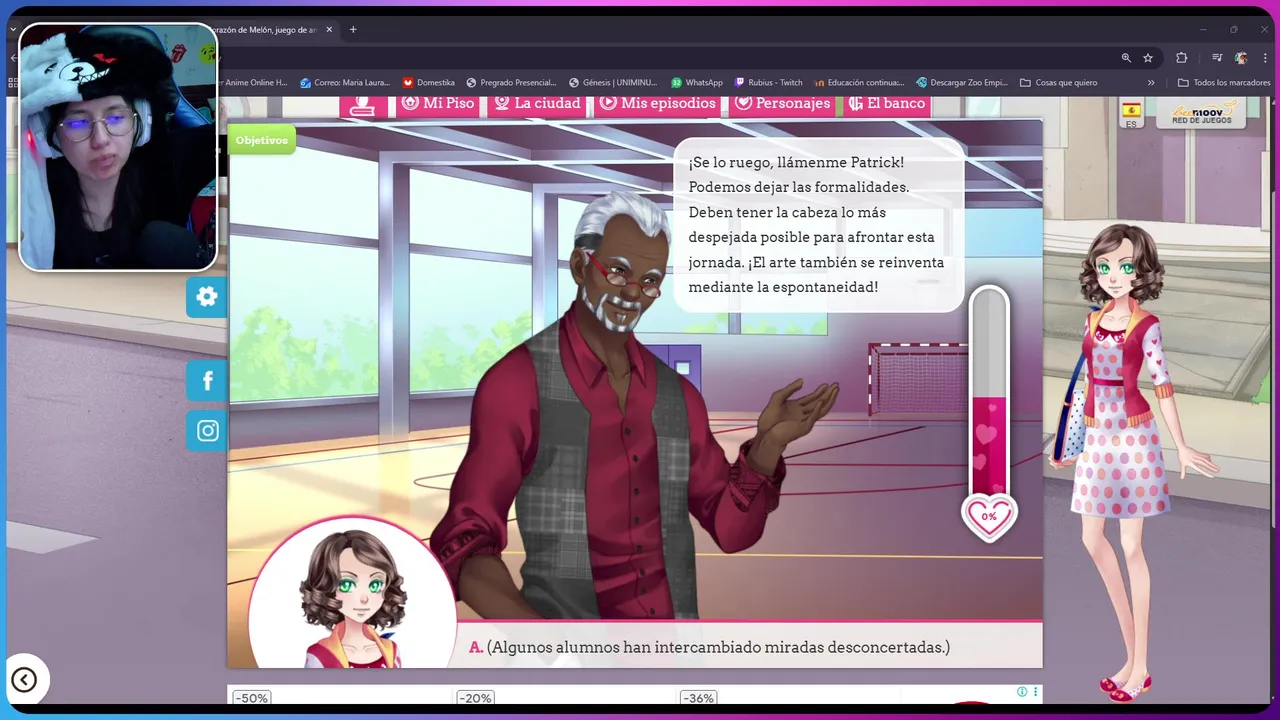Open the Objetivos panel
Image resolution: width=1280 pixels, height=720 pixels.
(262, 140)
